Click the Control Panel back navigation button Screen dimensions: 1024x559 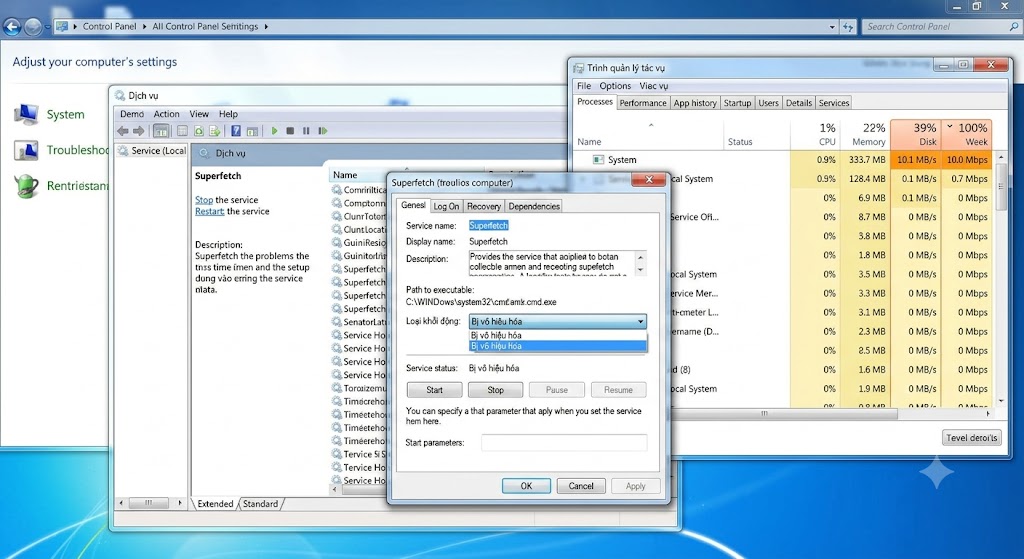pyautogui.click(x=12, y=27)
